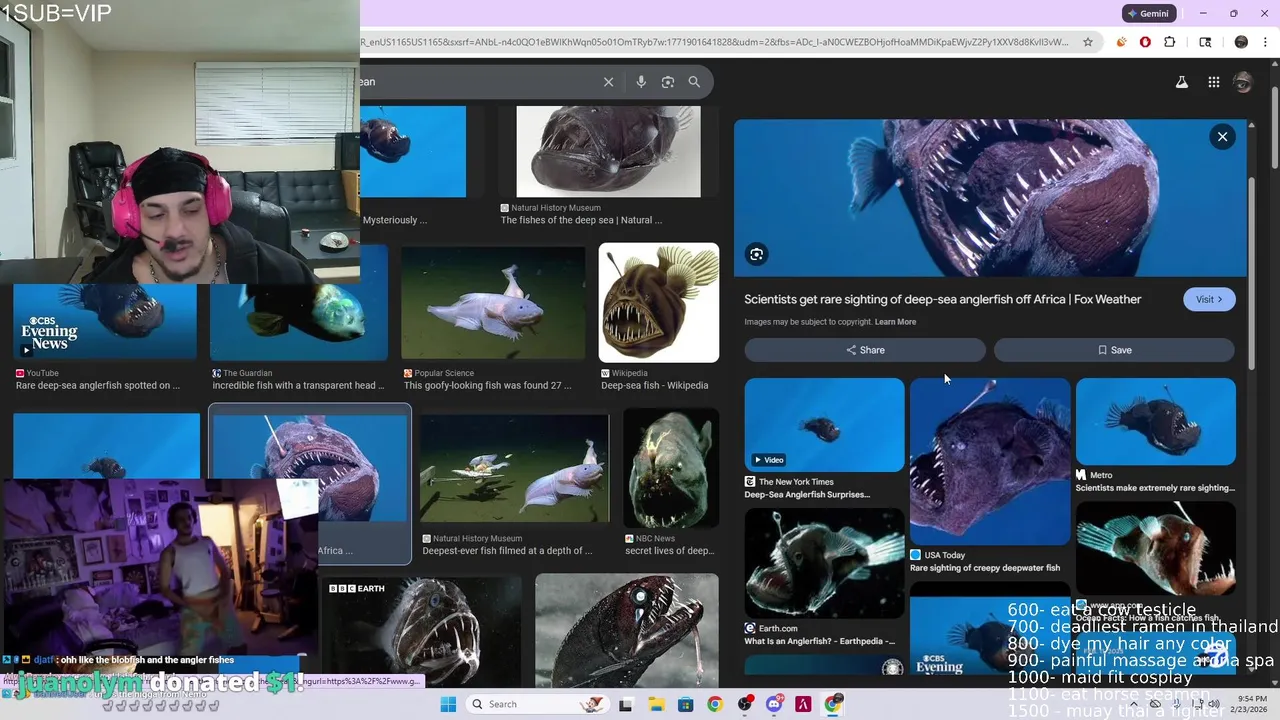Open the Chrome extensions puzzle icon
1280x720 pixels.
(x=1170, y=42)
